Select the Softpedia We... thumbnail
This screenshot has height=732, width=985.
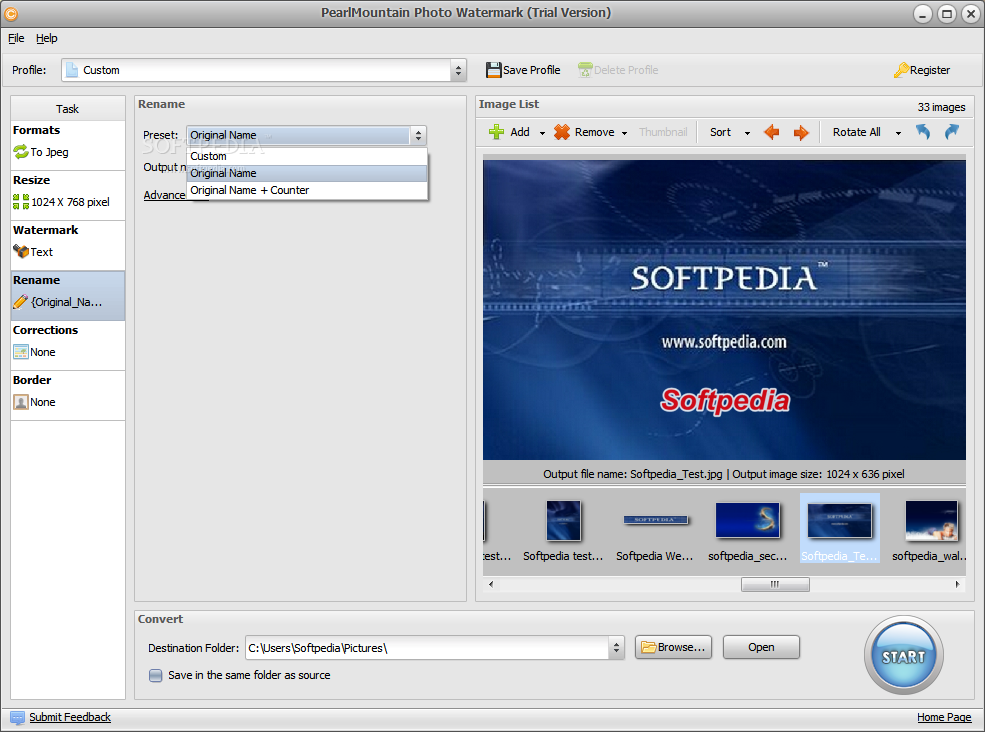coord(655,529)
